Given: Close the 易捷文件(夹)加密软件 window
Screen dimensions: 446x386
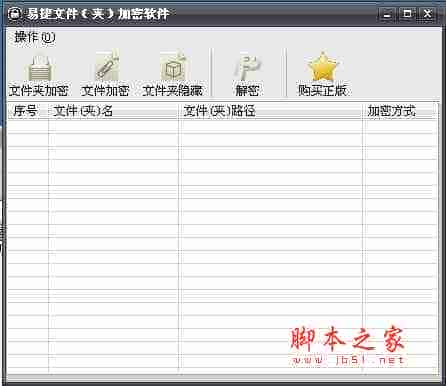Looking at the screenshot, I should coord(428,14).
